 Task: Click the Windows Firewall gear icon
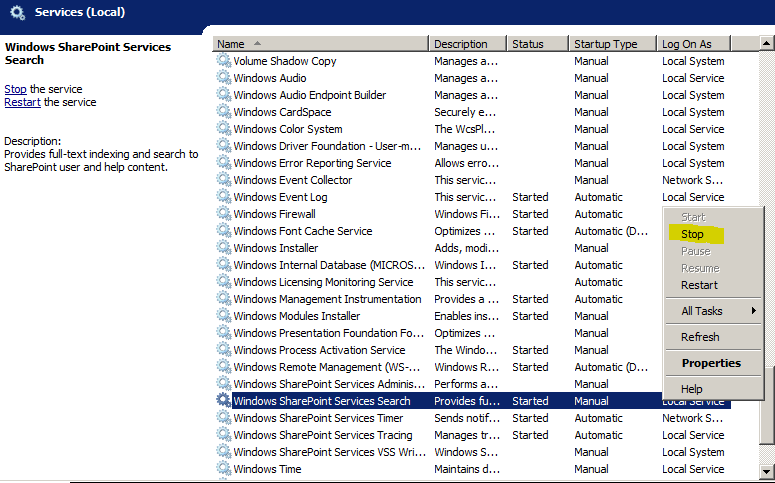[223, 214]
